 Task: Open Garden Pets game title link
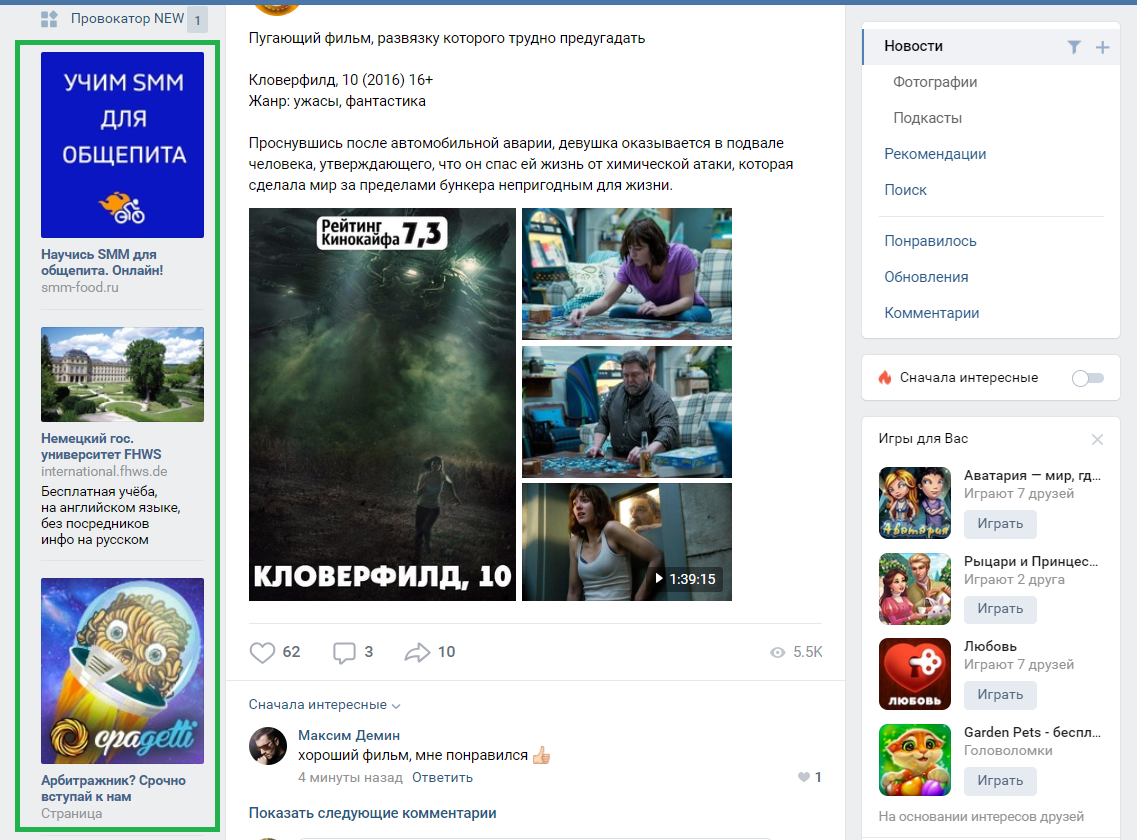coord(1032,733)
